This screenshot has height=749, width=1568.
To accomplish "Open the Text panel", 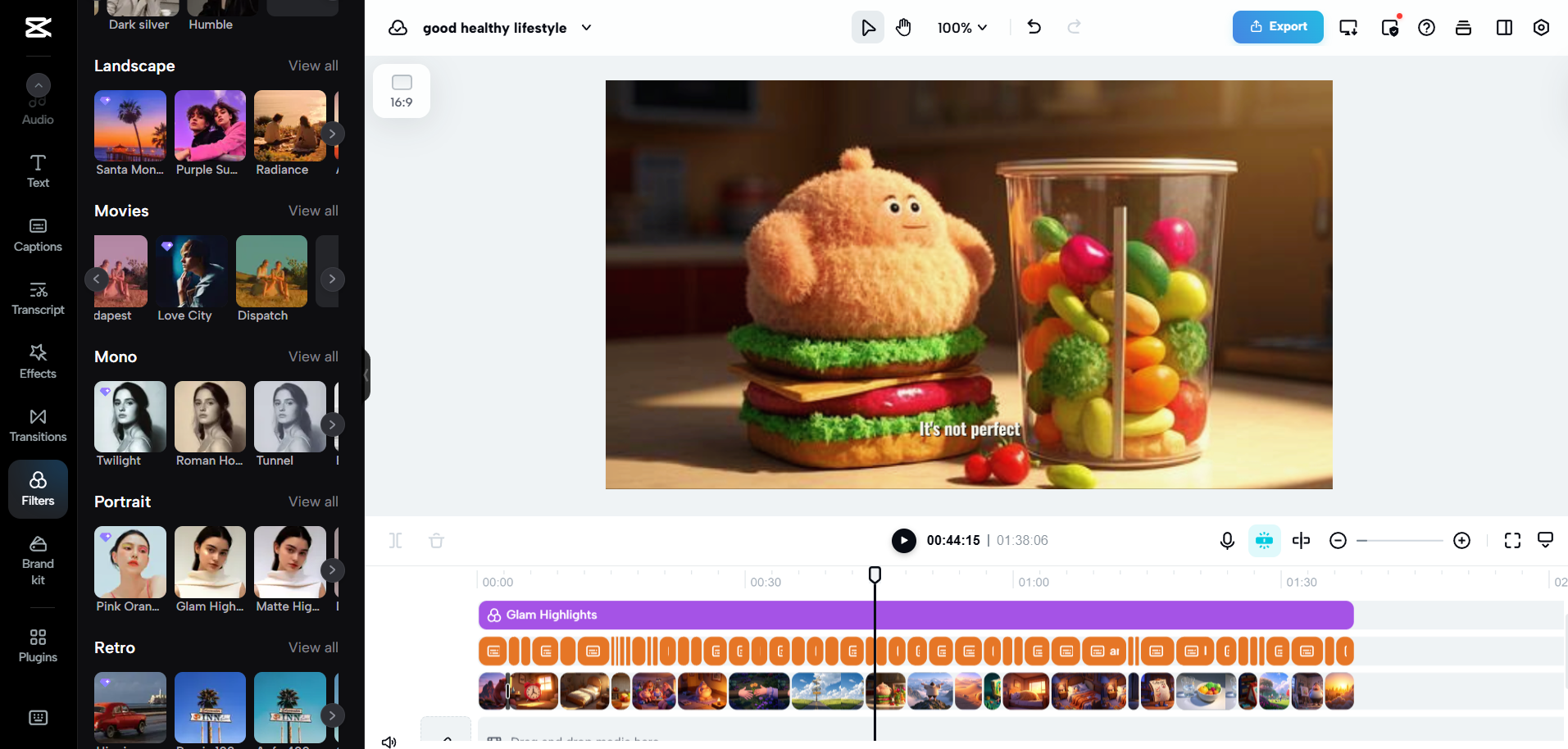I will tap(38, 171).
